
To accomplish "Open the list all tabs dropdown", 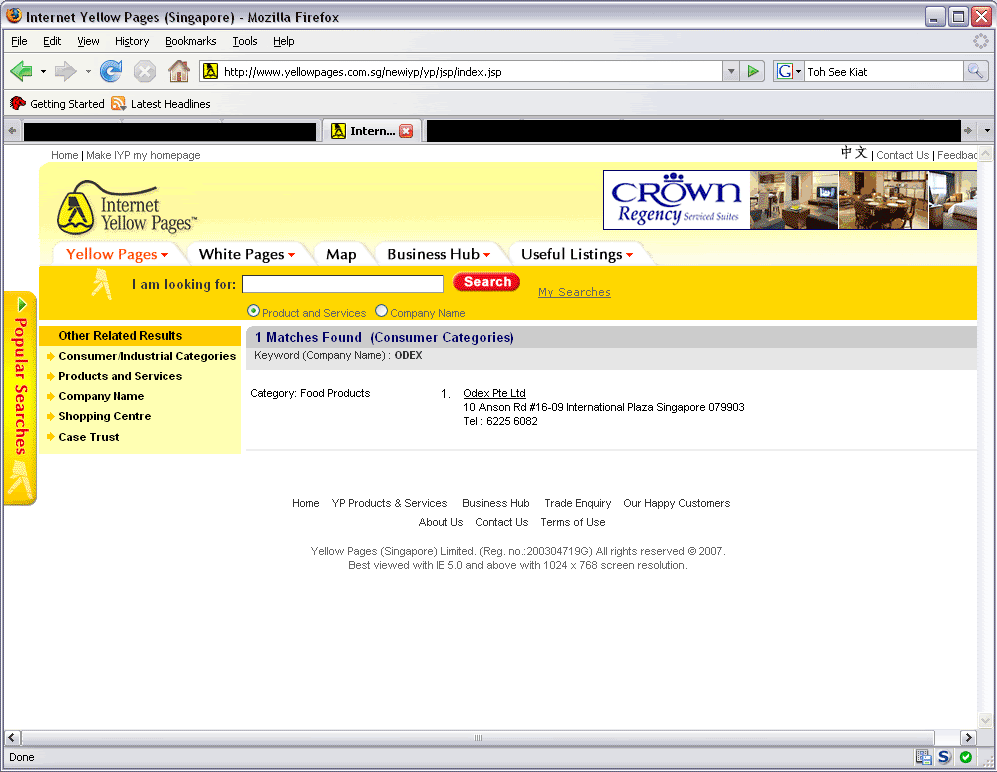I will [987, 130].
